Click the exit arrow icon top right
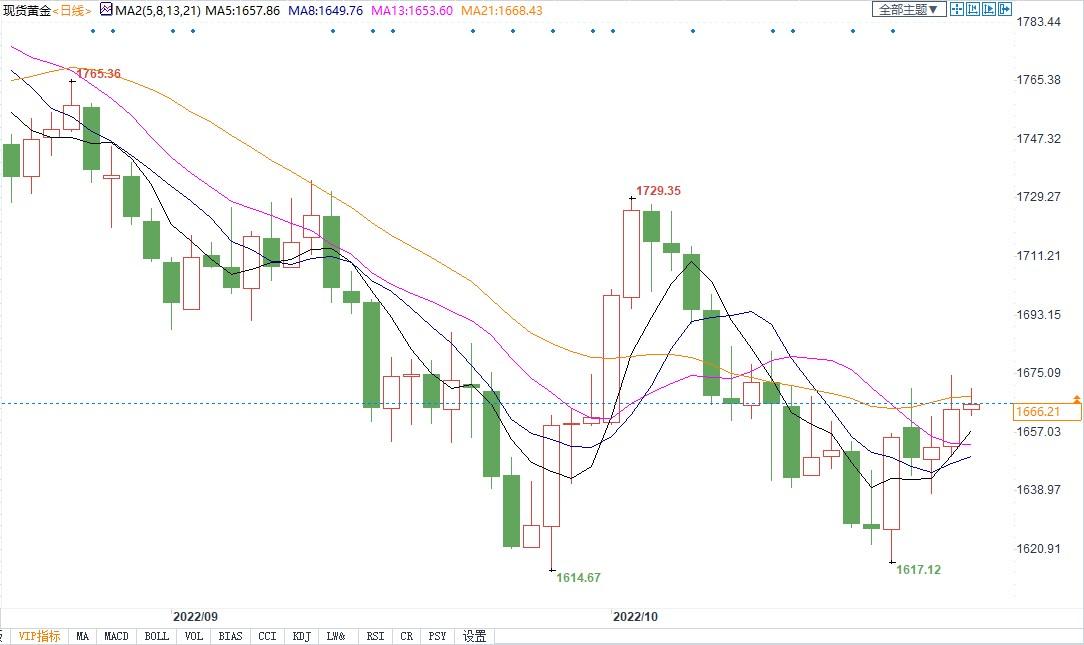The image size is (1084, 645). 1005,9
